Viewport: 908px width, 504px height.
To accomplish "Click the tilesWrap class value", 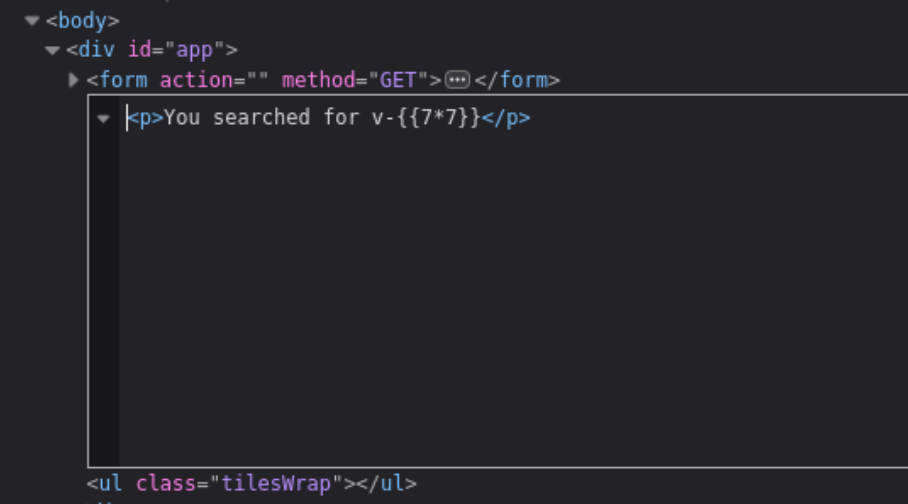I will coord(276,483).
